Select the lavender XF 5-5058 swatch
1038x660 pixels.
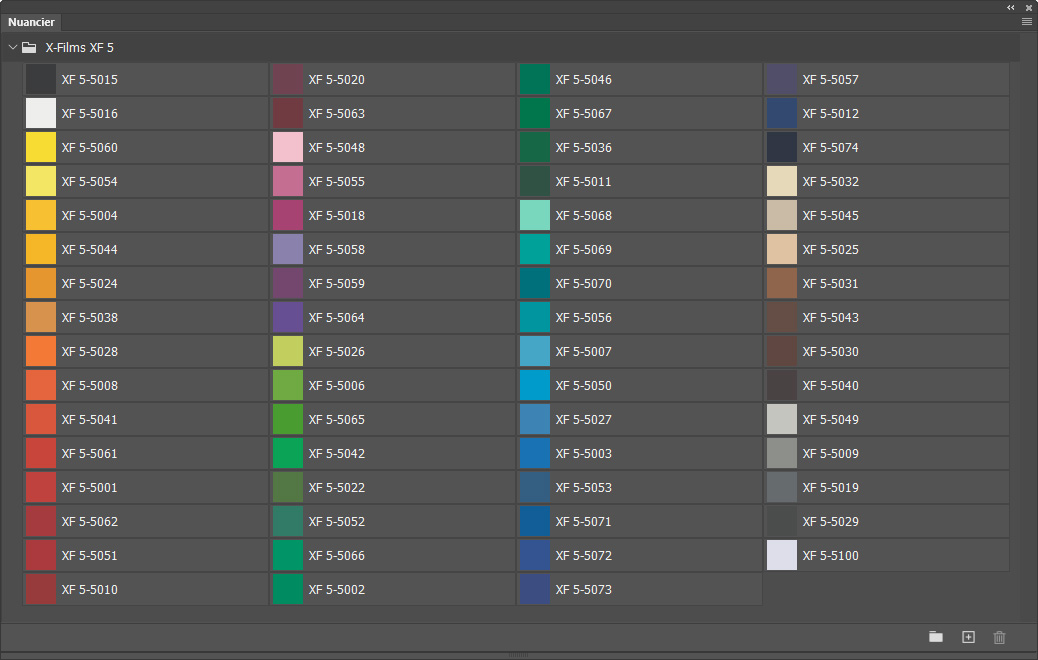(288, 250)
